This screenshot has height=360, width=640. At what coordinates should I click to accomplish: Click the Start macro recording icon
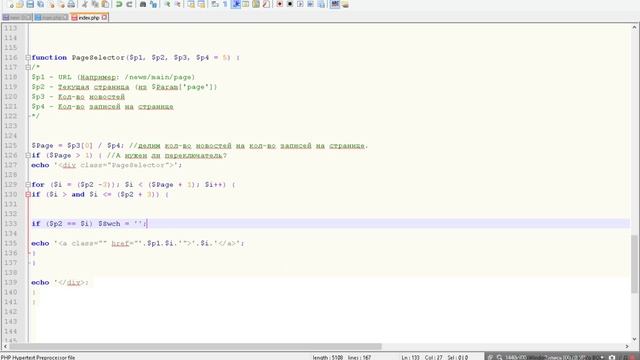point(280,4)
